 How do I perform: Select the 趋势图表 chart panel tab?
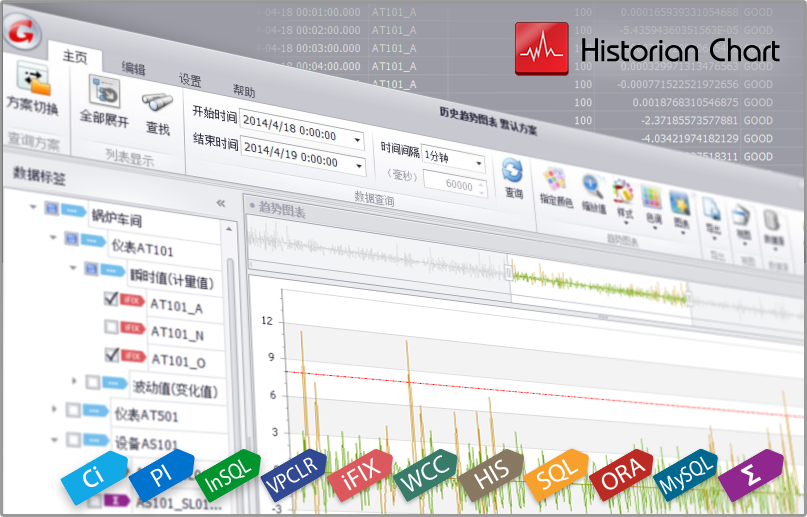pos(282,210)
